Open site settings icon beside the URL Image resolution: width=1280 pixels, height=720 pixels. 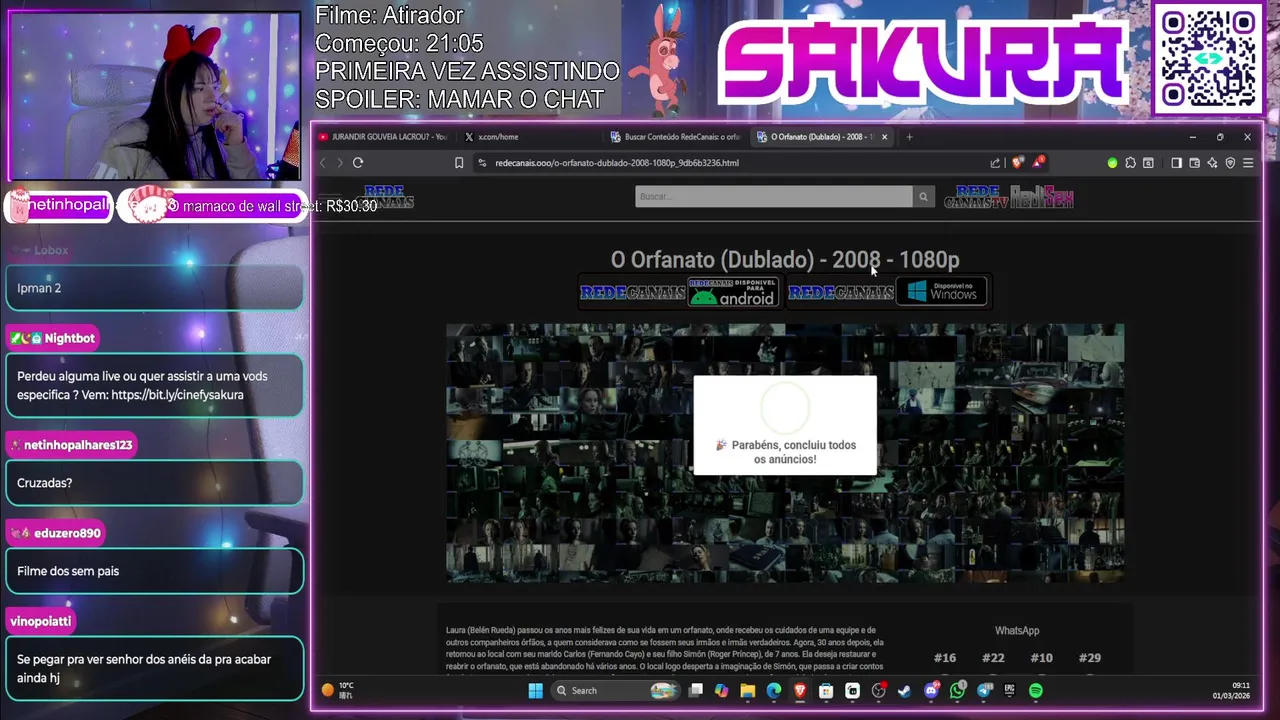(x=482, y=163)
